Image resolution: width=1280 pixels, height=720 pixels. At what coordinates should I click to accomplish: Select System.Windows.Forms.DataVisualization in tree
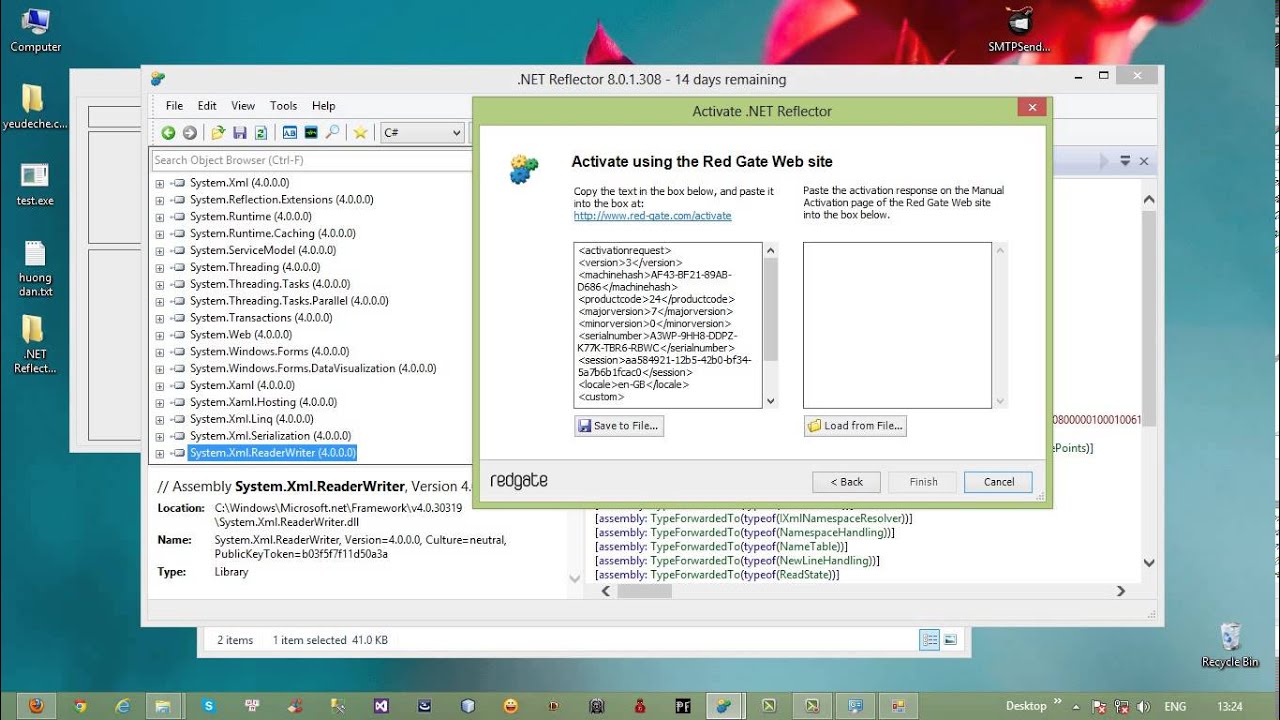tap(313, 369)
